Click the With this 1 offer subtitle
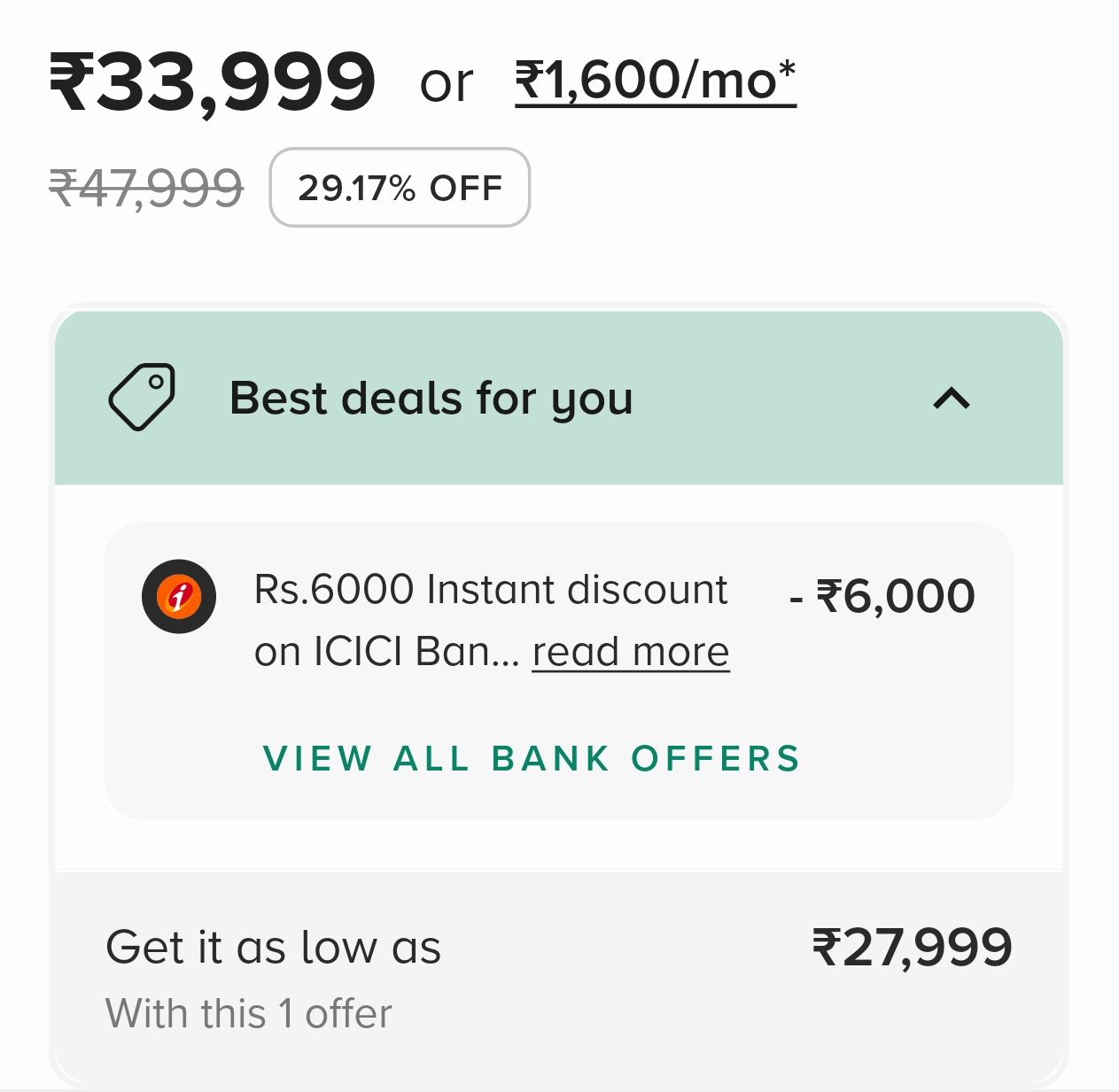This screenshot has height=1092, width=1119. [248, 1013]
